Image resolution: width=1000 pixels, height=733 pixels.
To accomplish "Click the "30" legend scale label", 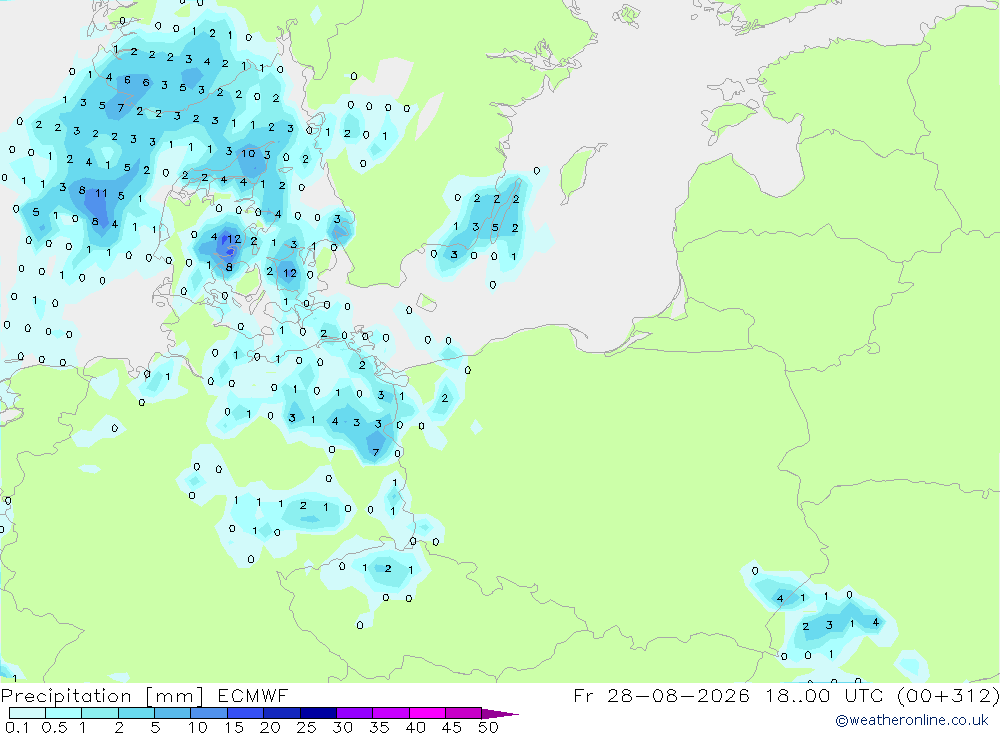I will 343,727.
